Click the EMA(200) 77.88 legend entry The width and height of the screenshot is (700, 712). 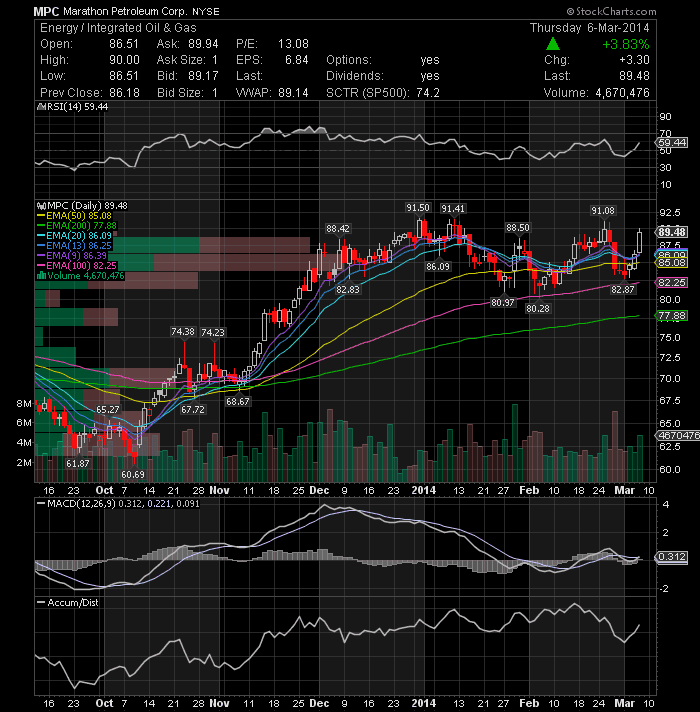77,226
